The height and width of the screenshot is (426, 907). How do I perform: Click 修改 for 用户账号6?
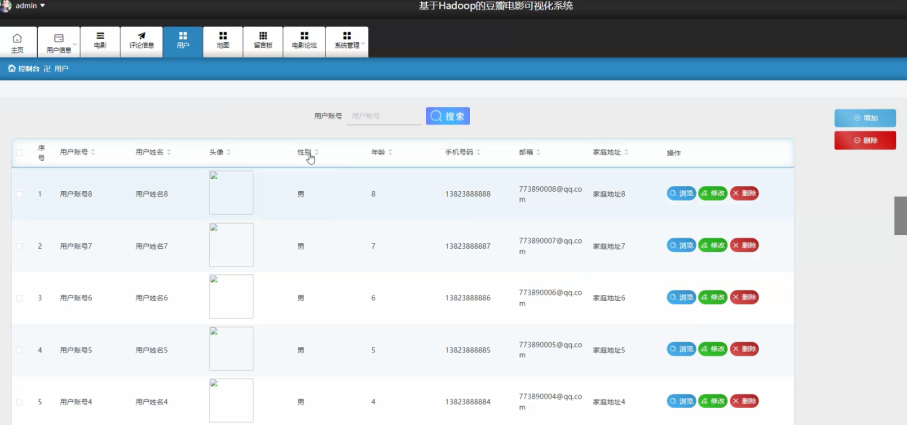(713, 298)
